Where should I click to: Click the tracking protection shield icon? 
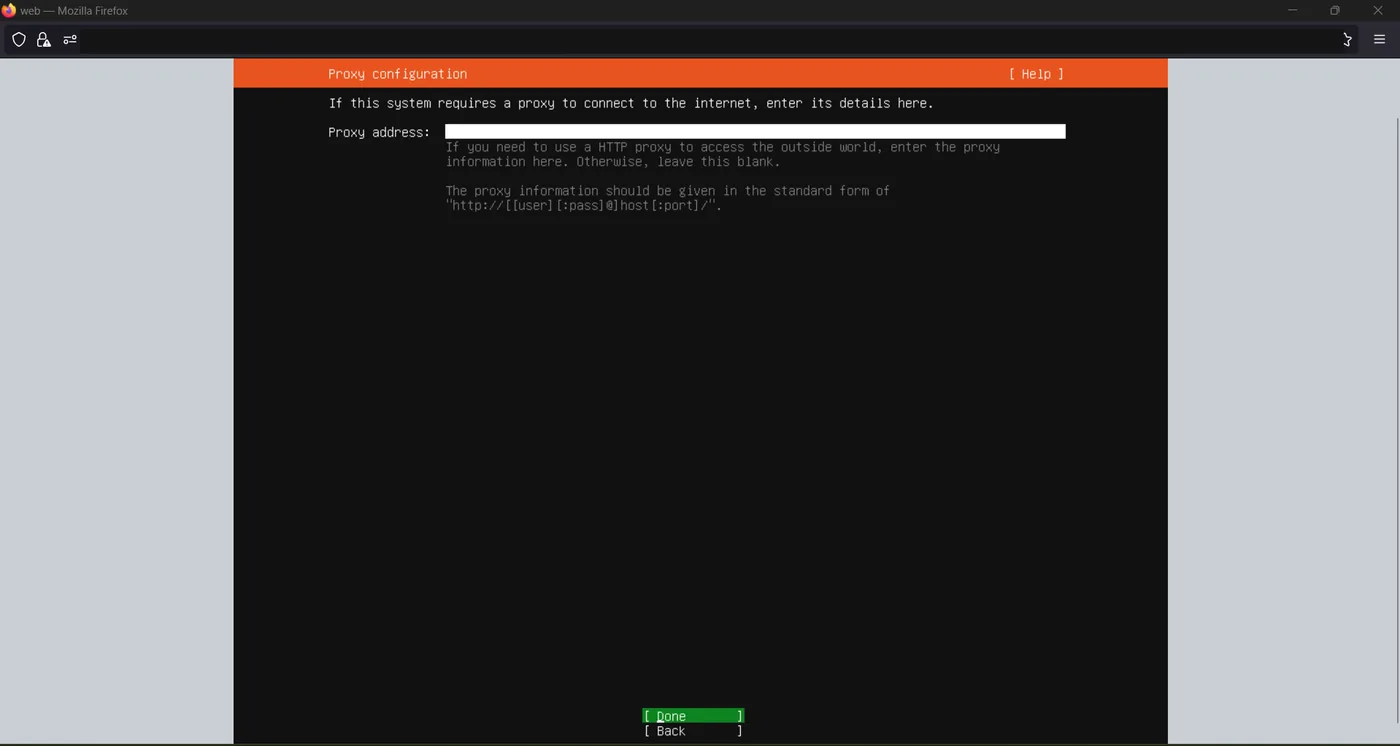pyautogui.click(x=19, y=40)
